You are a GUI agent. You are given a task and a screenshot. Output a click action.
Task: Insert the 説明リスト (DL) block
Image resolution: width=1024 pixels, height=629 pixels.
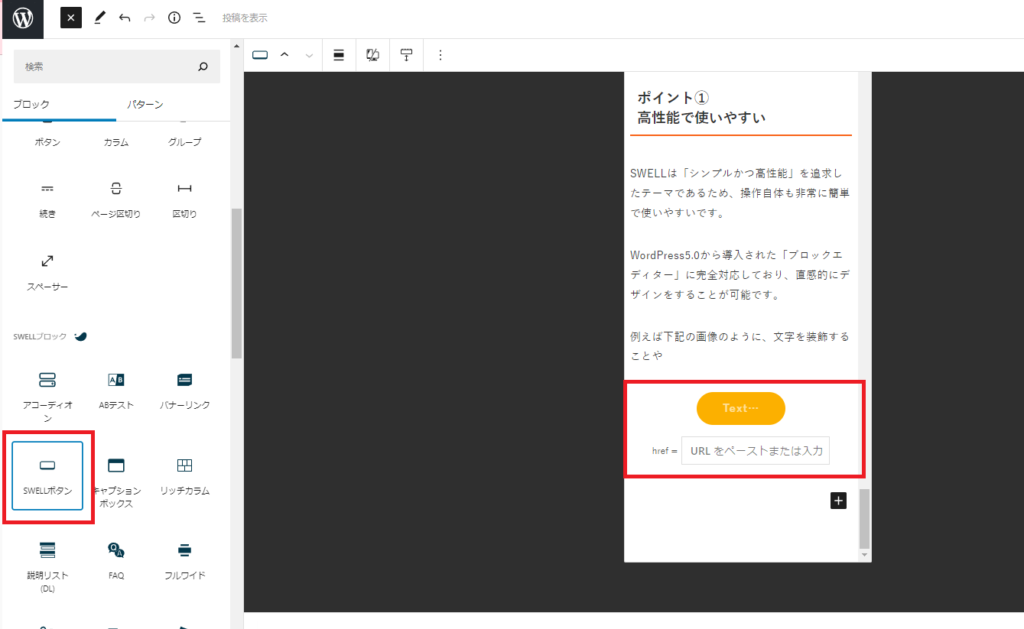click(47, 567)
